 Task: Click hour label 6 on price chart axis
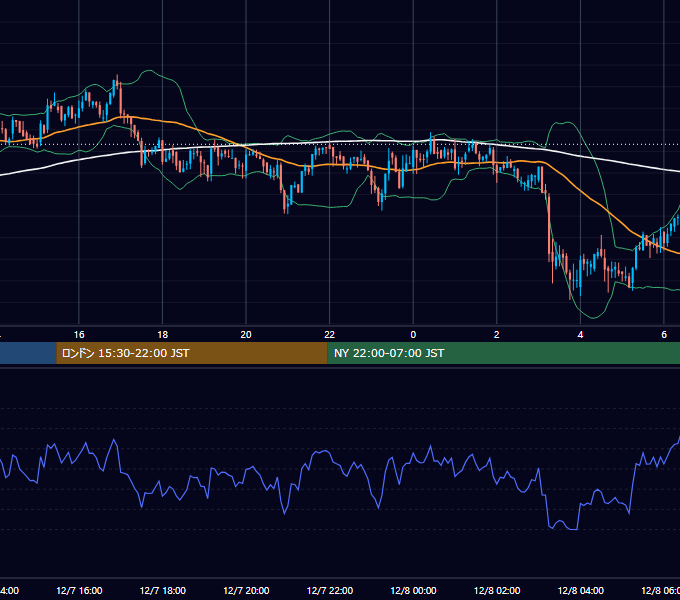coord(664,335)
